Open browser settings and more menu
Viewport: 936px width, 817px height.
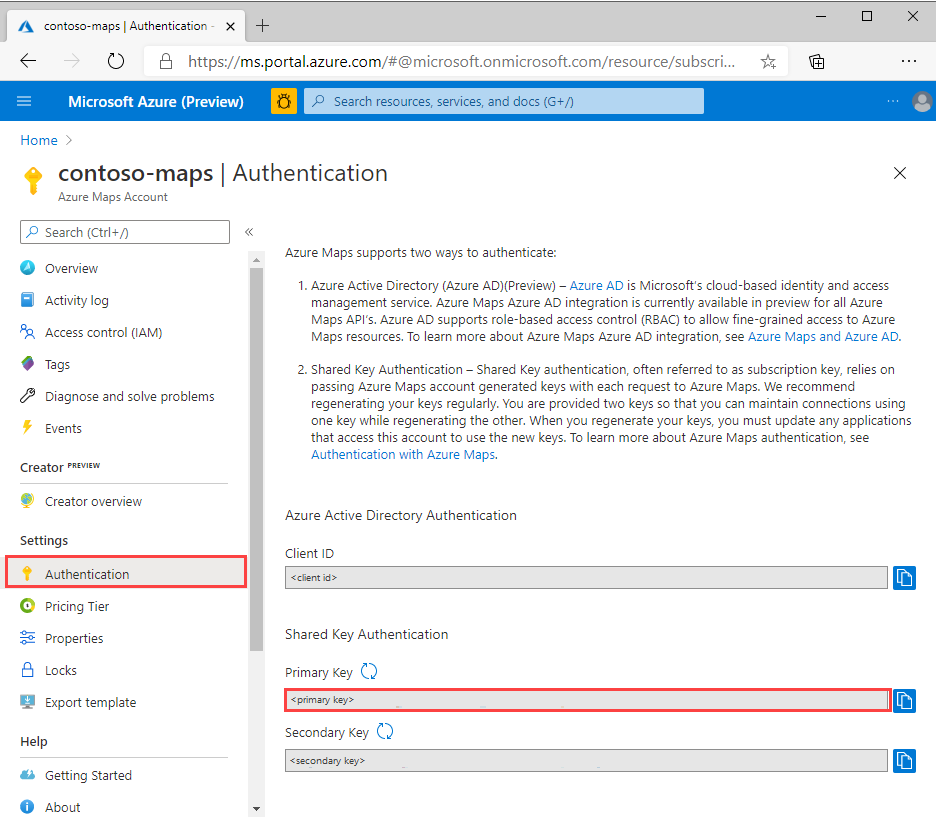click(909, 61)
